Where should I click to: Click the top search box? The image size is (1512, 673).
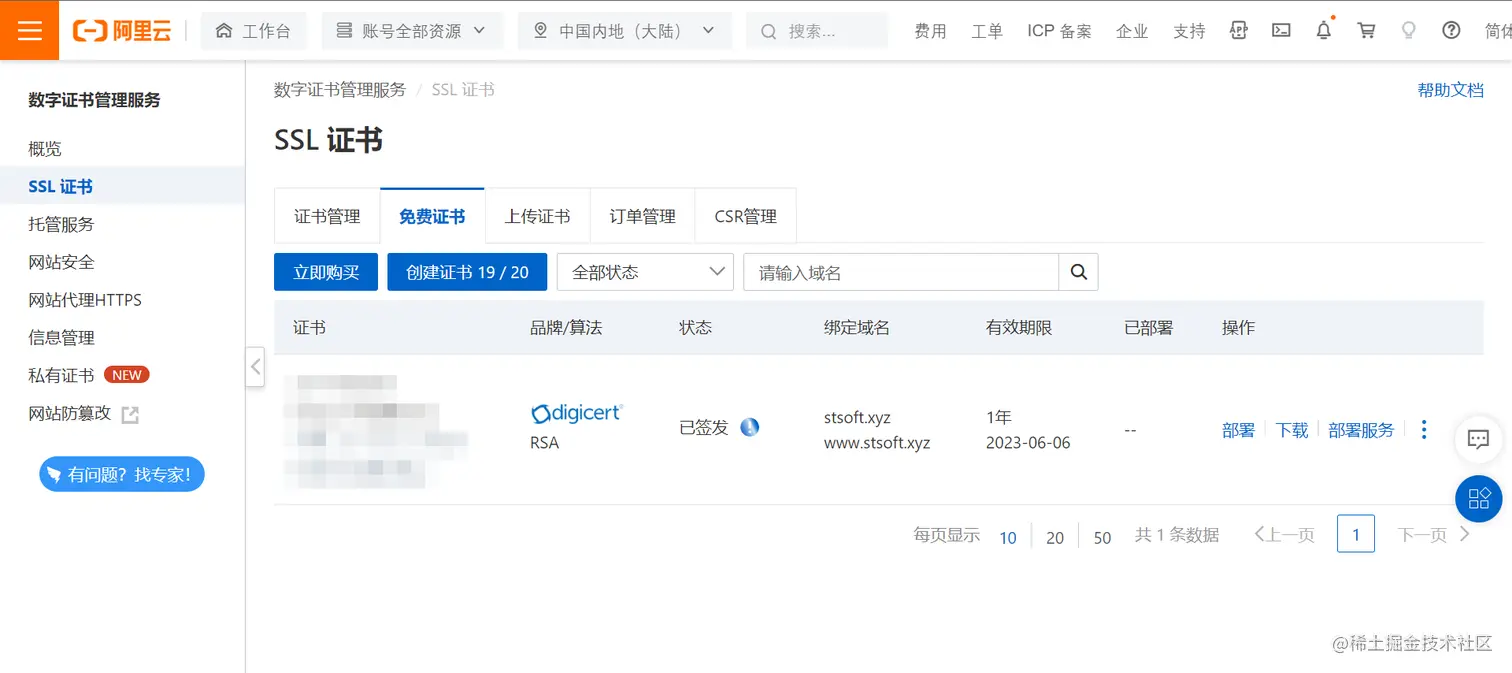817,31
